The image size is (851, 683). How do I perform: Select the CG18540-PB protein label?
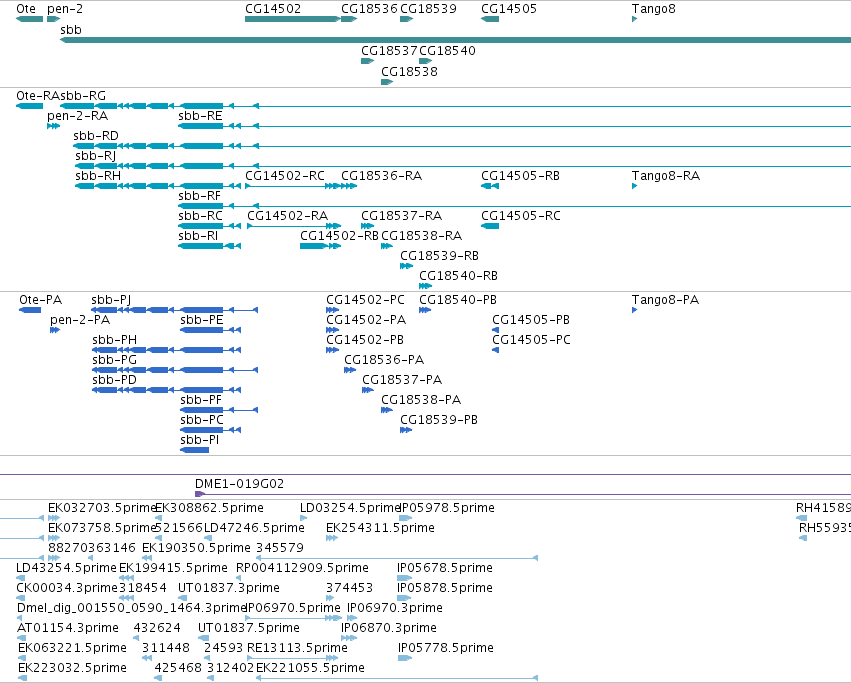[458, 300]
